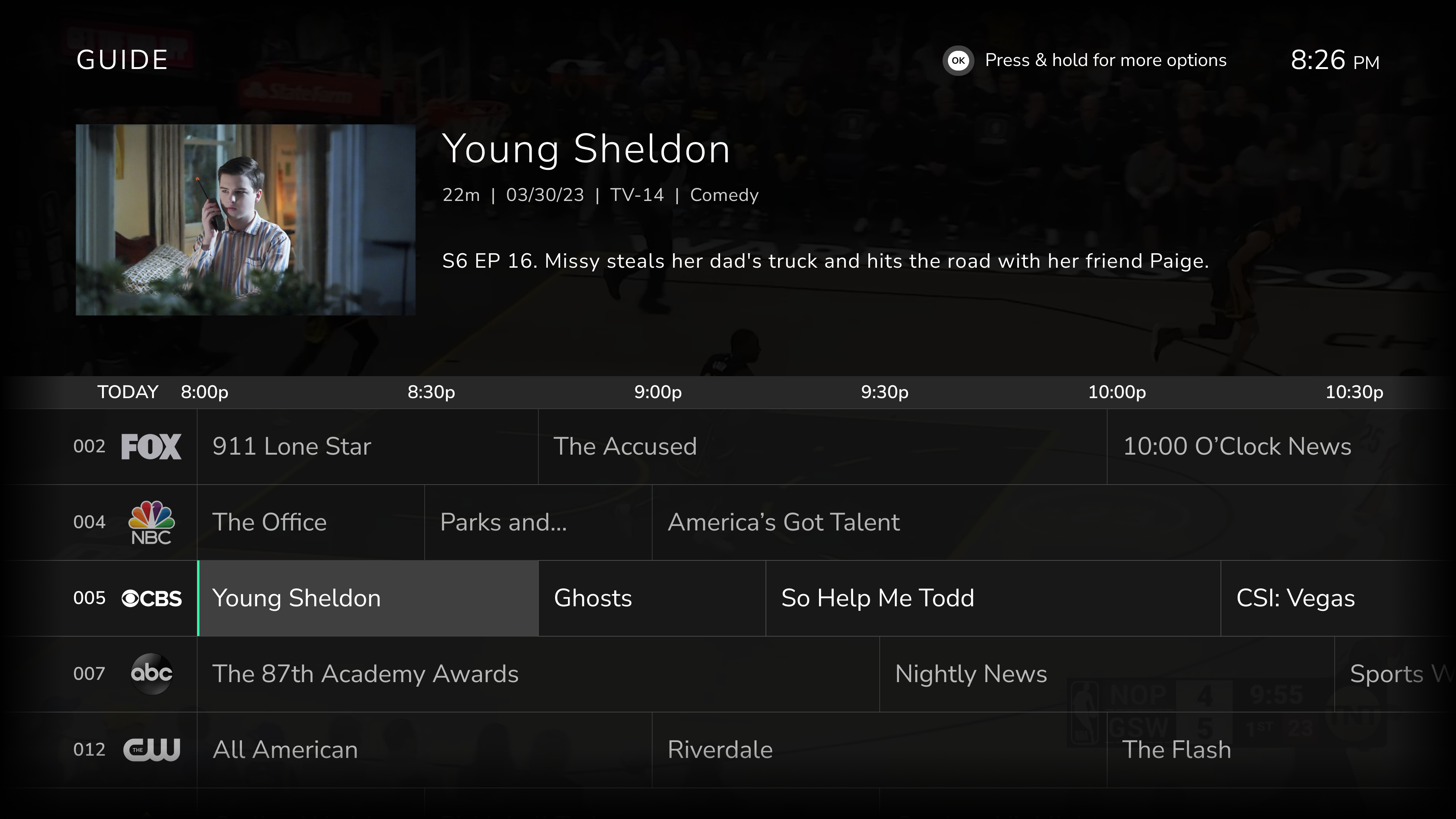
Task: Select the CBS channel logo
Action: (x=152, y=599)
